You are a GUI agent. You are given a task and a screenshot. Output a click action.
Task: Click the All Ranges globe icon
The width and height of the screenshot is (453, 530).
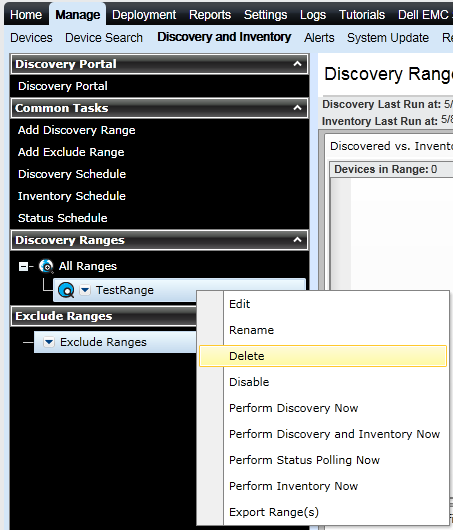pyautogui.click(x=46, y=266)
